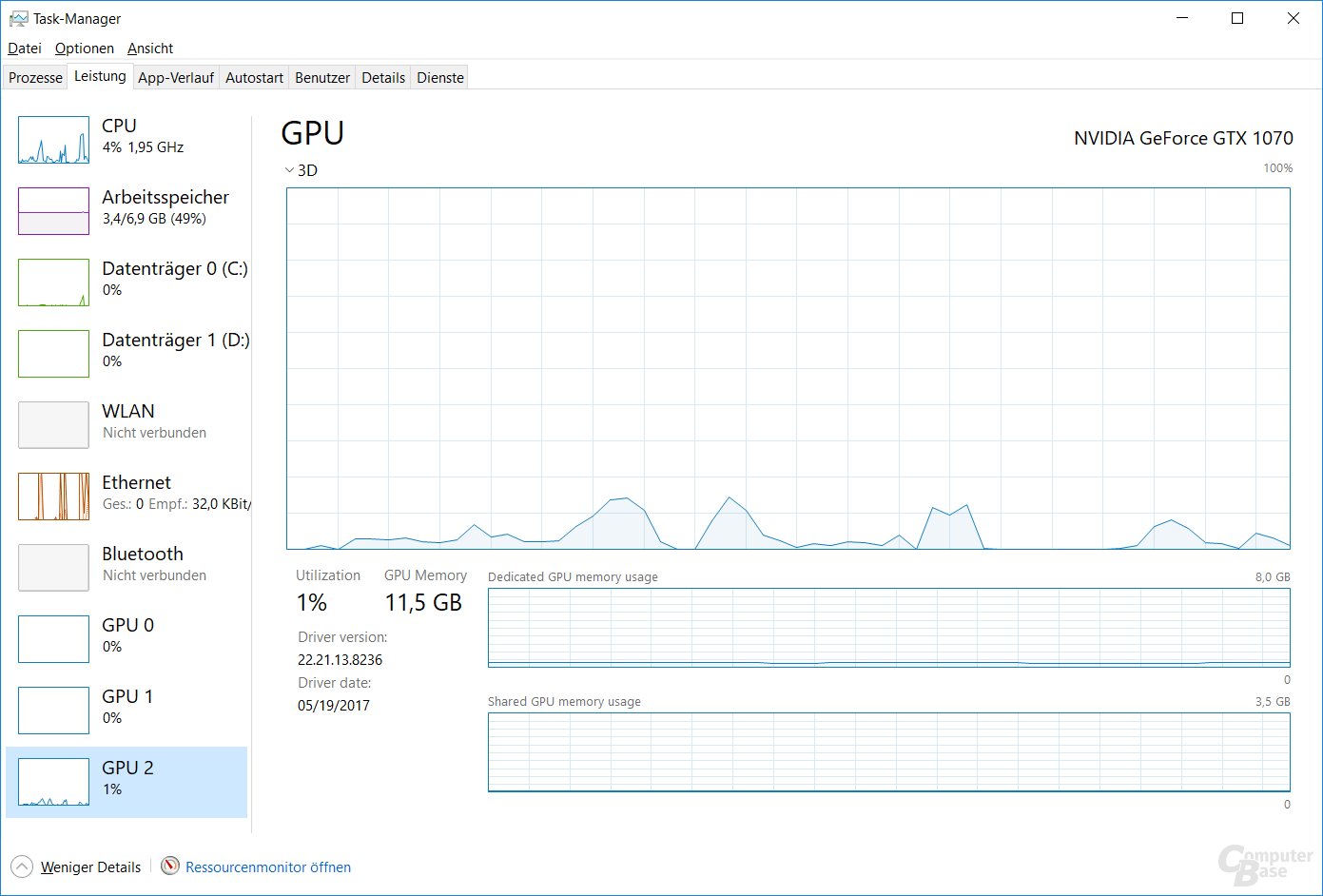Switch to the Details tab
Image resolution: width=1323 pixels, height=896 pixels.
click(383, 78)
